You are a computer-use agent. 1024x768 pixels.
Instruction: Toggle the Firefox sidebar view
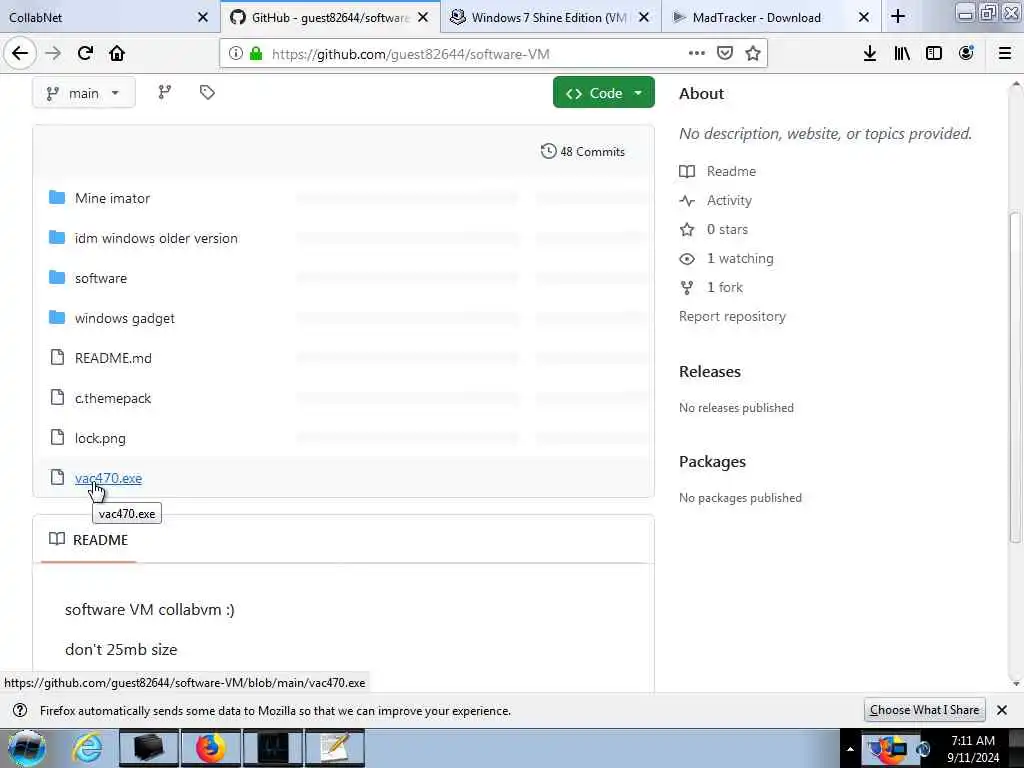coord(934,54)
